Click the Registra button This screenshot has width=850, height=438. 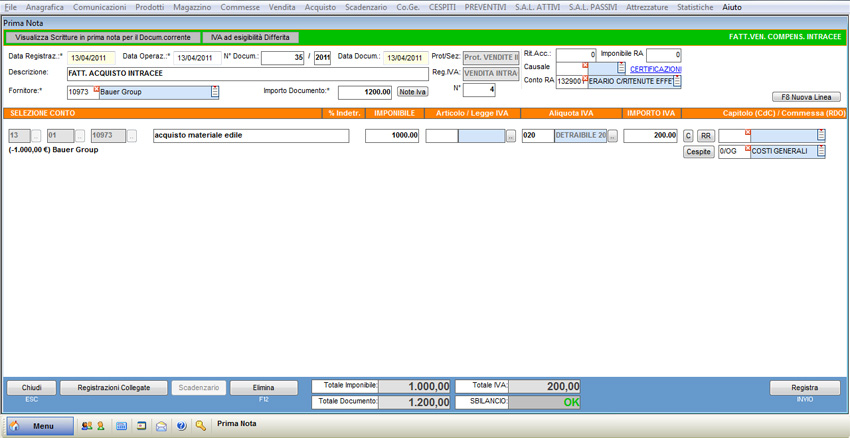click(804, 388)
